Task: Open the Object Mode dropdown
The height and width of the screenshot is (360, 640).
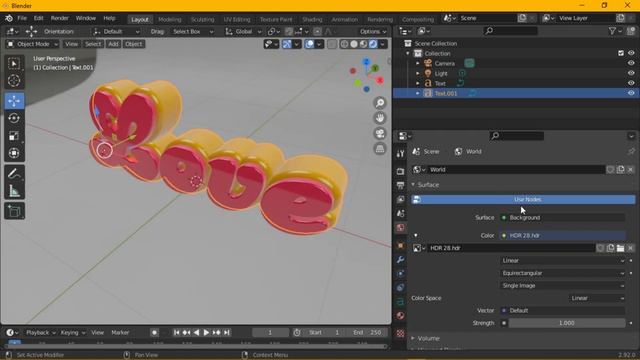Action: click(32, 44)
